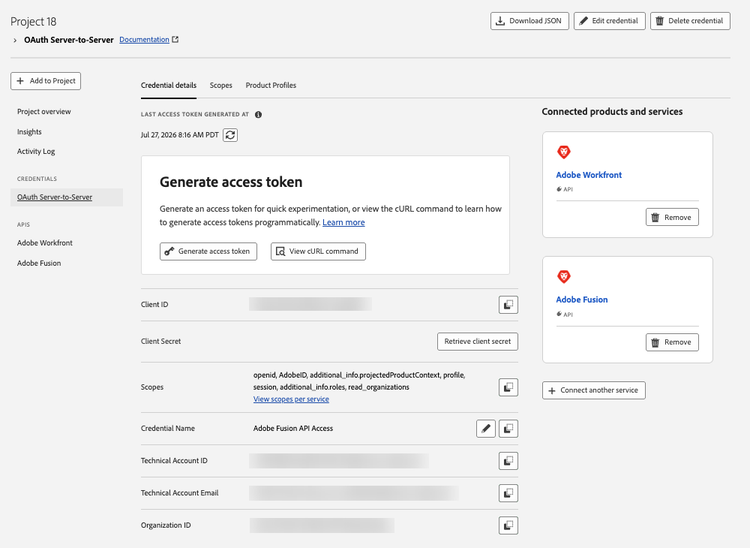Image resolution: width=750 pixels, height=548 pixels.
Task: Edit the Credential Name with pencil icon
Action: 485,428
